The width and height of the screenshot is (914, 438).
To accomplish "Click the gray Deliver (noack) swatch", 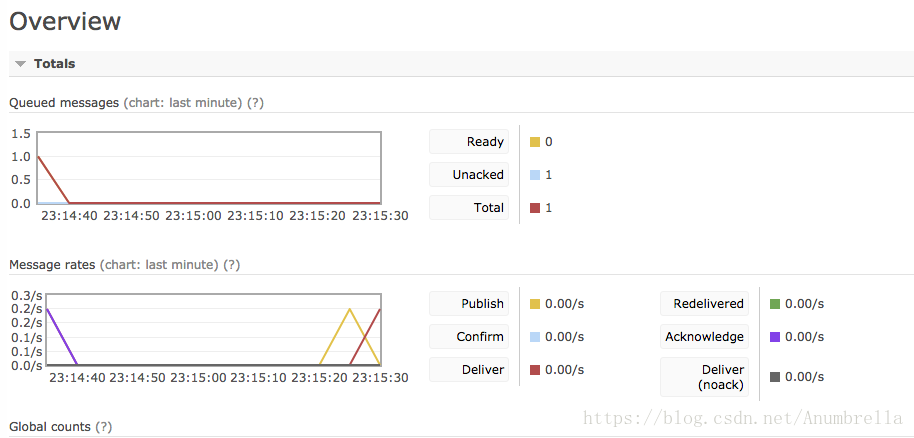I will 775,377.
